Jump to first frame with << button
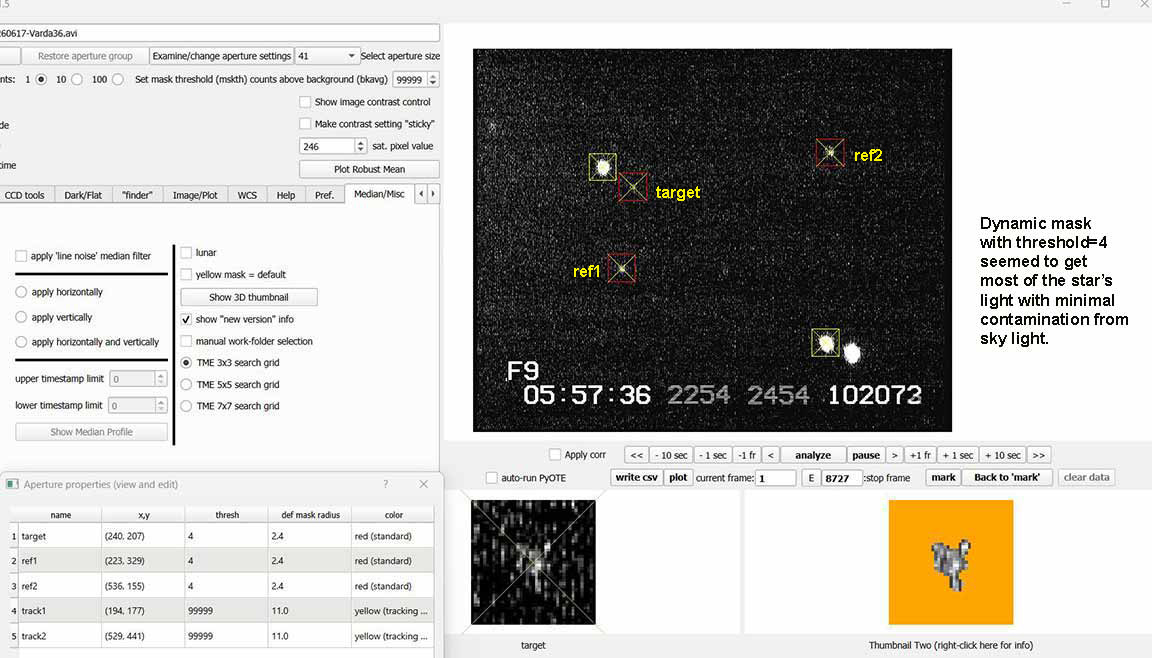This screenshot has width=1152, height=658. pyautogui.click(x=637, y=455)
